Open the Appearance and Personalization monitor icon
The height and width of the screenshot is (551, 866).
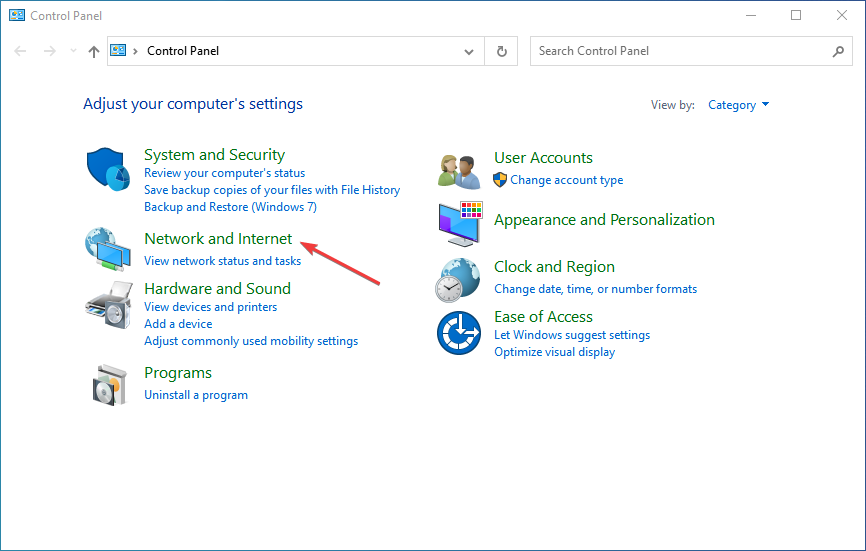[461, 224]
